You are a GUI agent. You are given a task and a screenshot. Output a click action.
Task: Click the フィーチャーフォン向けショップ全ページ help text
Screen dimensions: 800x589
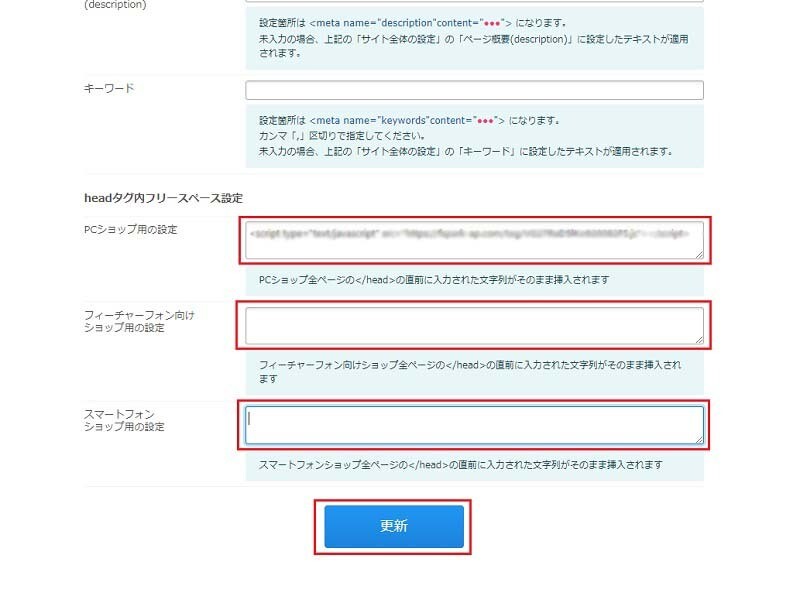470,372
